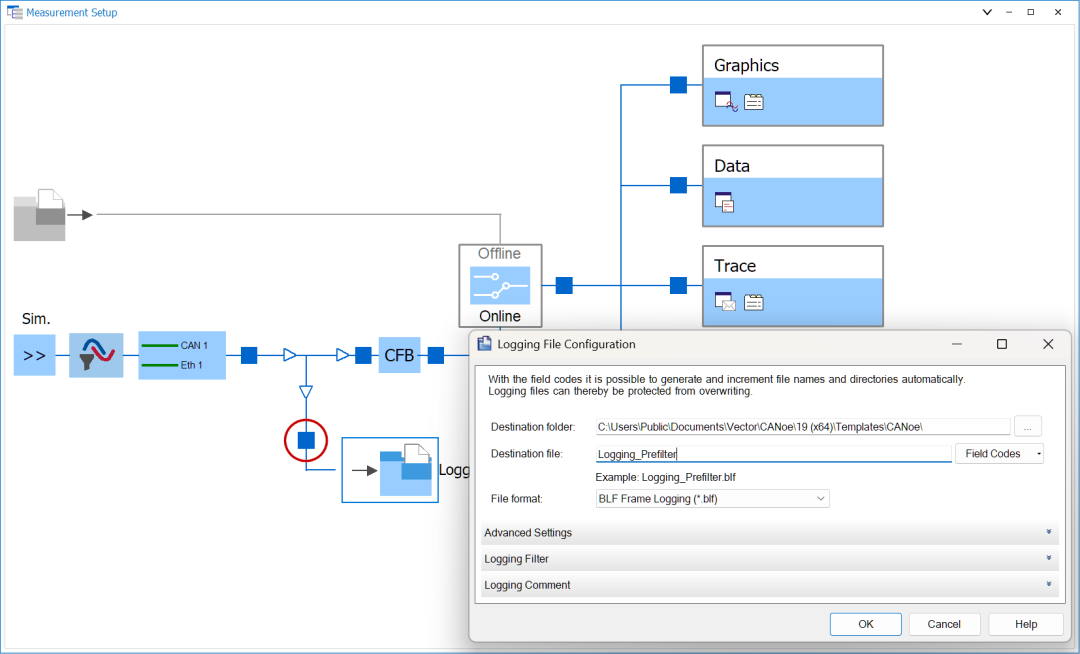Open the Measurement Setup title bar chevron menu

click(x=987, y=12)
